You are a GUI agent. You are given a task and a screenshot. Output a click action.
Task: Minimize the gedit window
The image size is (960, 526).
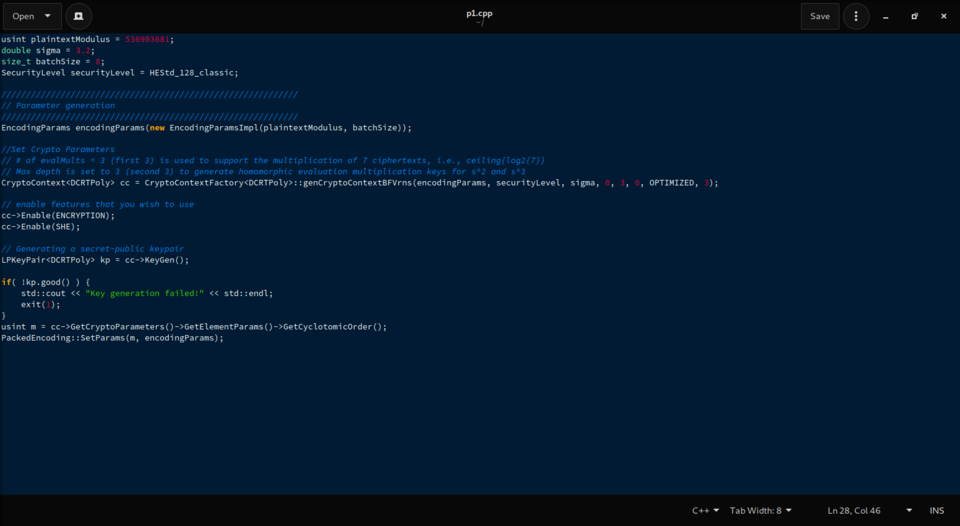point(885,17)
